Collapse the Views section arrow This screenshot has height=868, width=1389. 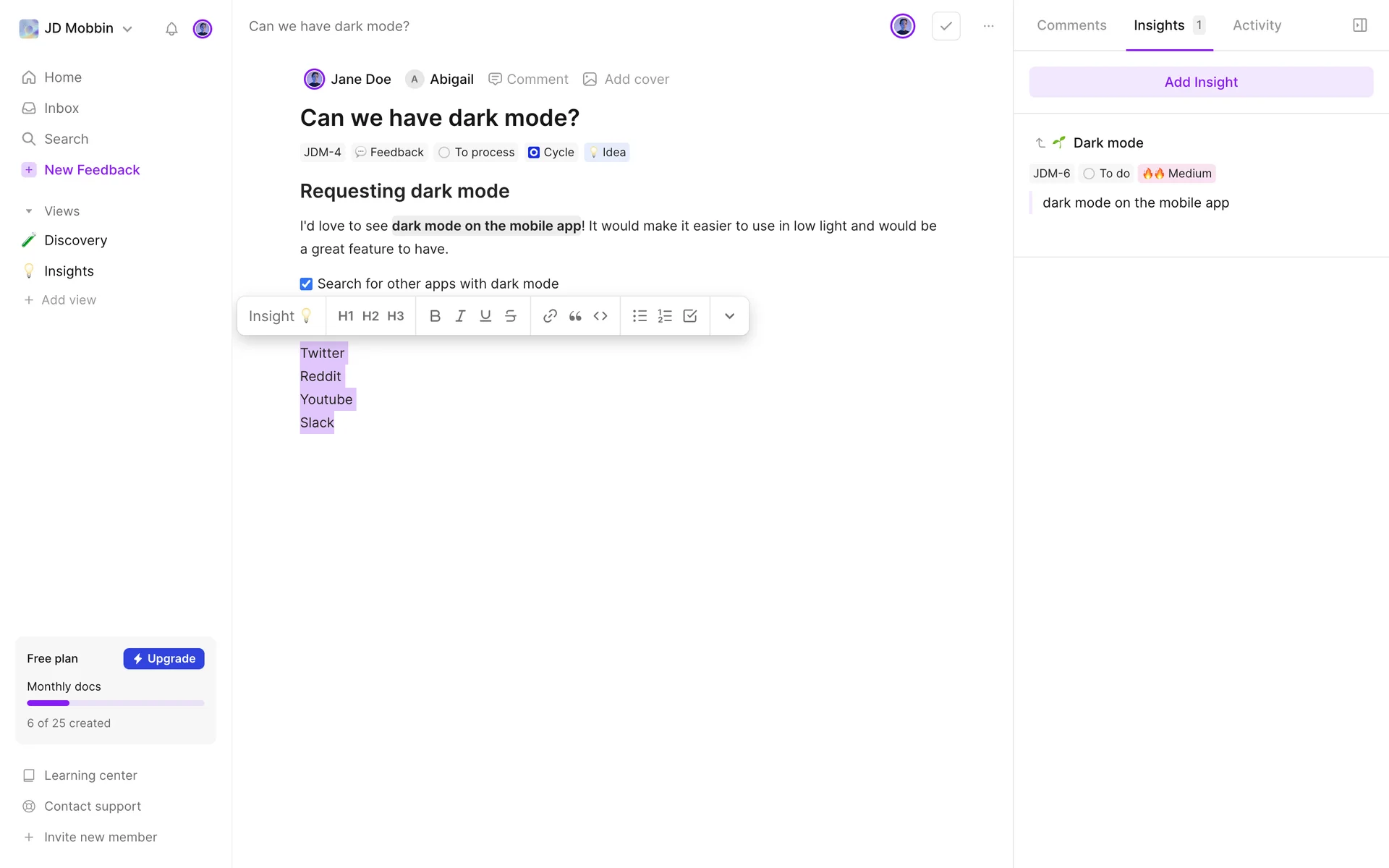[x=29, y=211]
